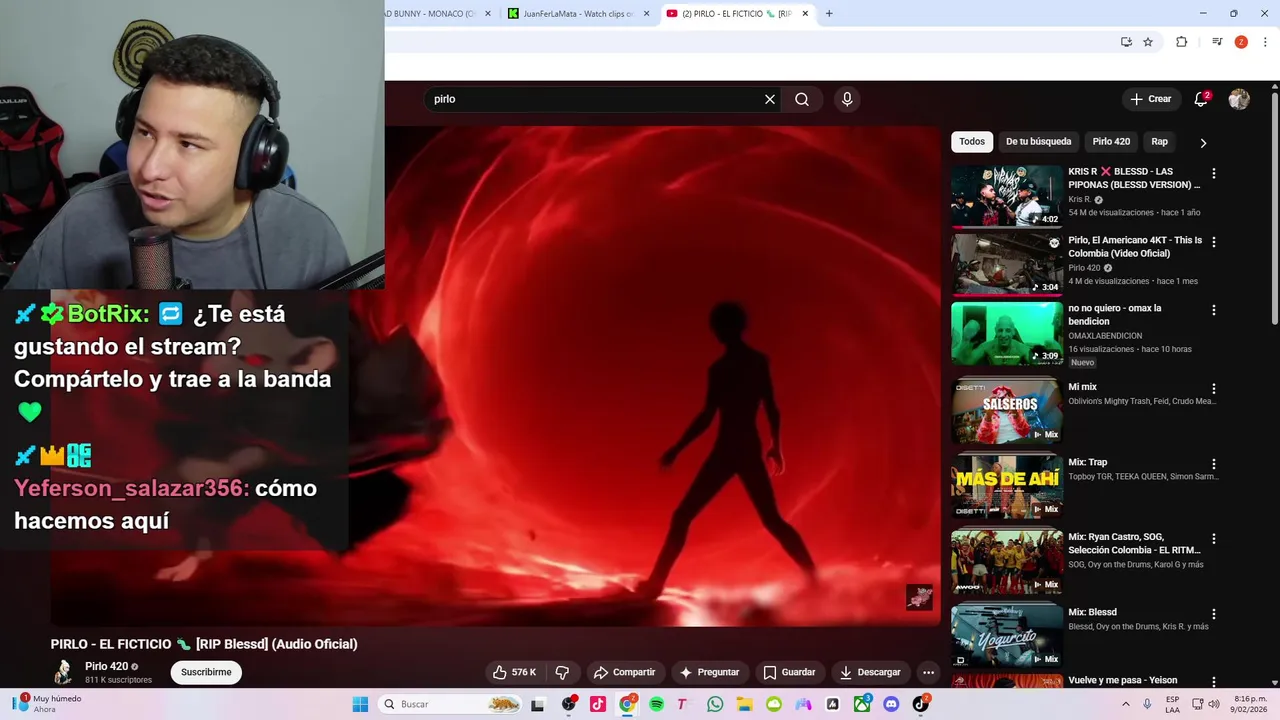This screenshot has width=1280, height=720.
Task: Open KRIS R BLESSD Las Piponas thumbnail
Action: point(1007,196)
